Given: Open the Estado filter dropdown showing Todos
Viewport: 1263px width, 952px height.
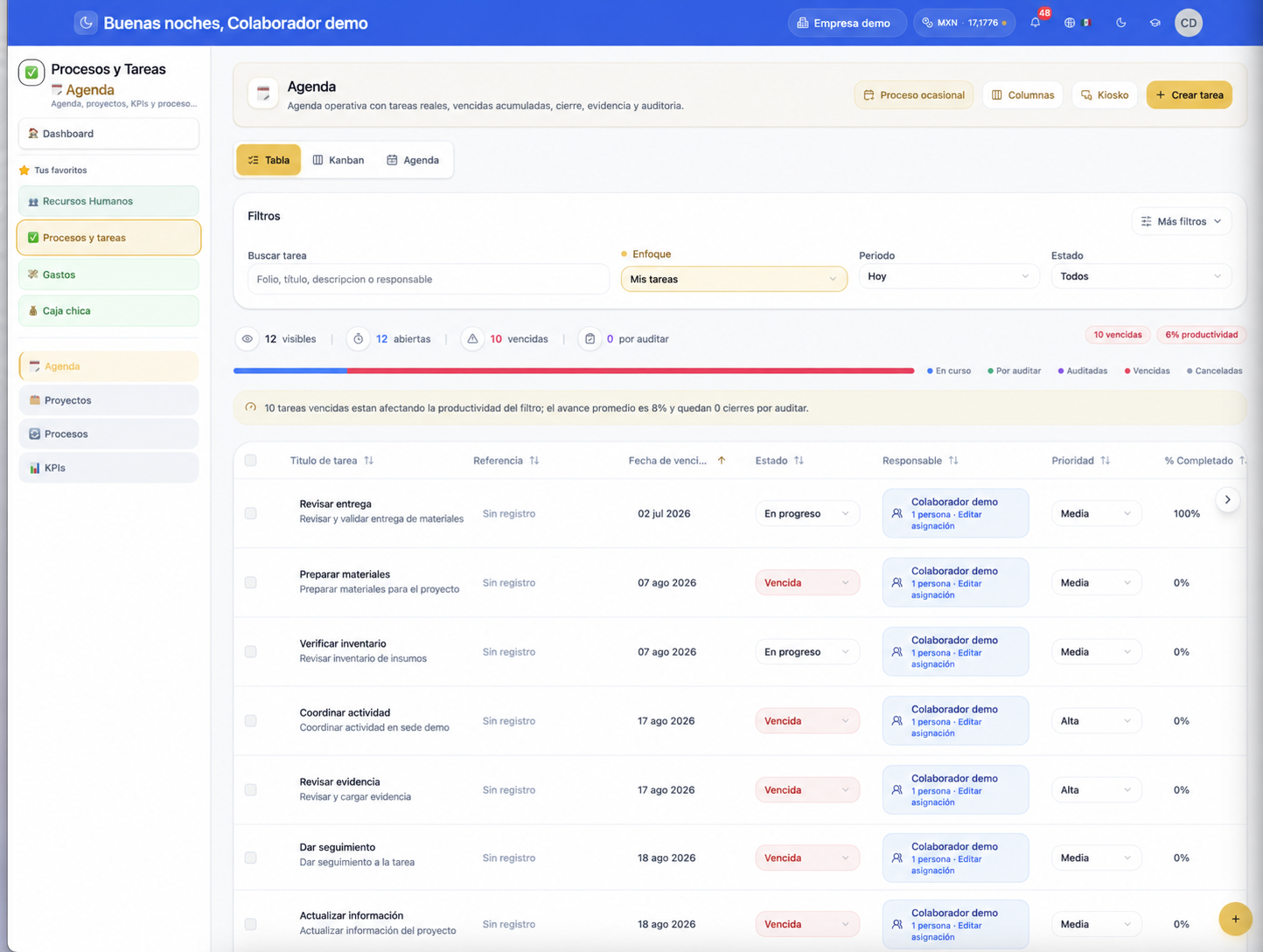Looking at the screenshot, I should 1141,276.
